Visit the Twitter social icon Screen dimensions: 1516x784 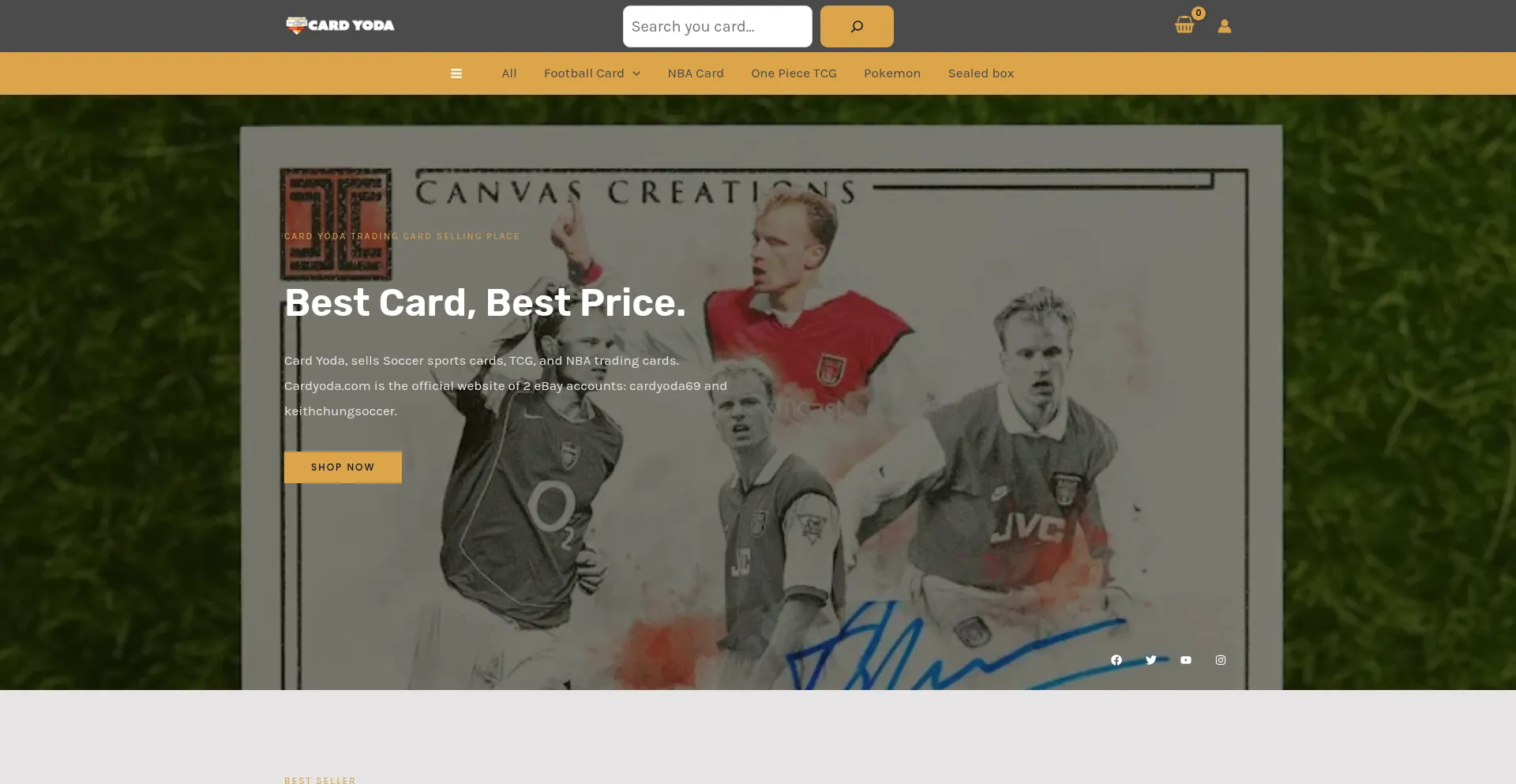pos(1151,660)
